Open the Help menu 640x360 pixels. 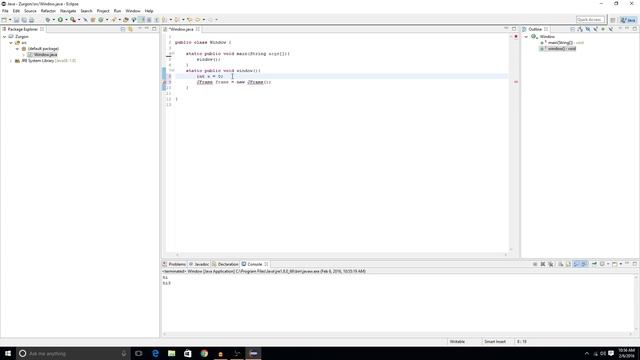point(149,11)
